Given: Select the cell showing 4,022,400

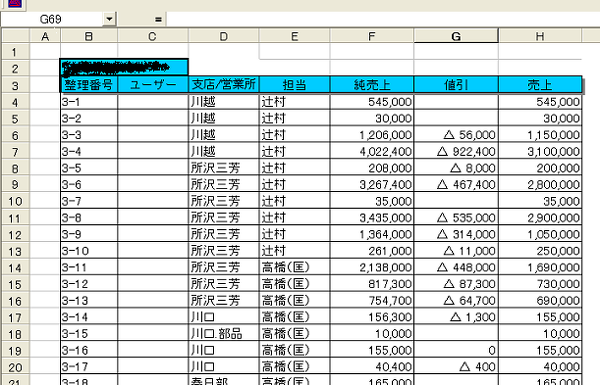Looking at the screenshot, I should click(x=372, y=152).
